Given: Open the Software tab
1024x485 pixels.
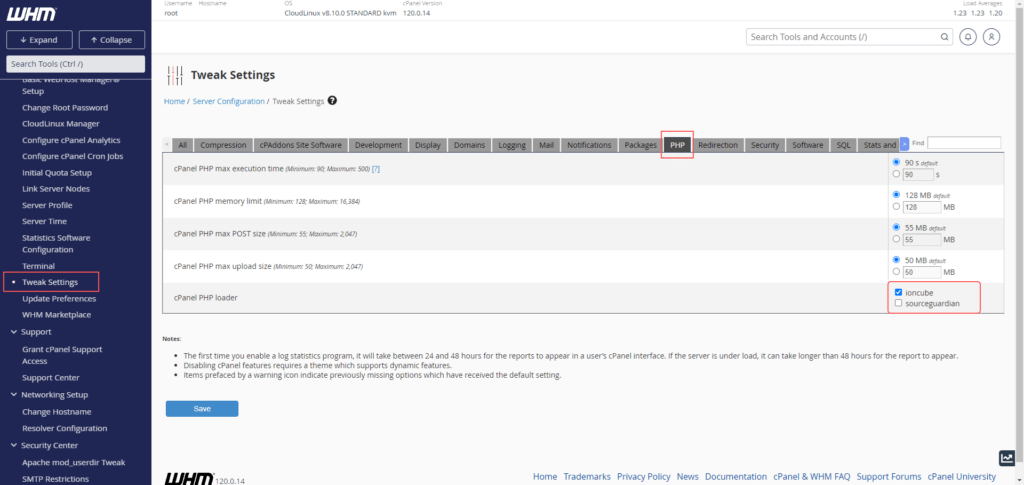Looking at the screenshot, I should 808,145.
